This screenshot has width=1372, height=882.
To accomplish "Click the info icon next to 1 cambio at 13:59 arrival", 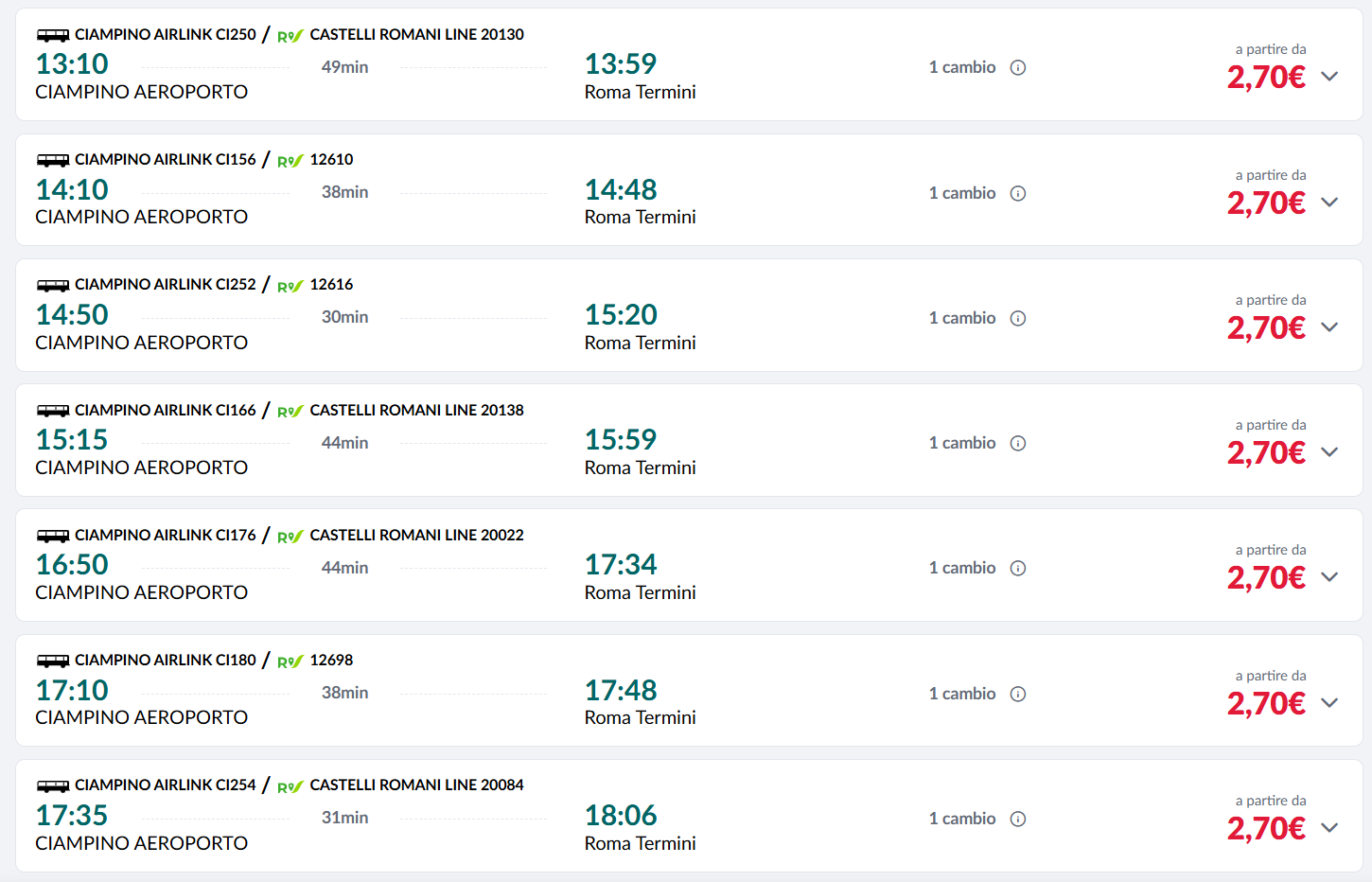I will [x=1017, y=67].
